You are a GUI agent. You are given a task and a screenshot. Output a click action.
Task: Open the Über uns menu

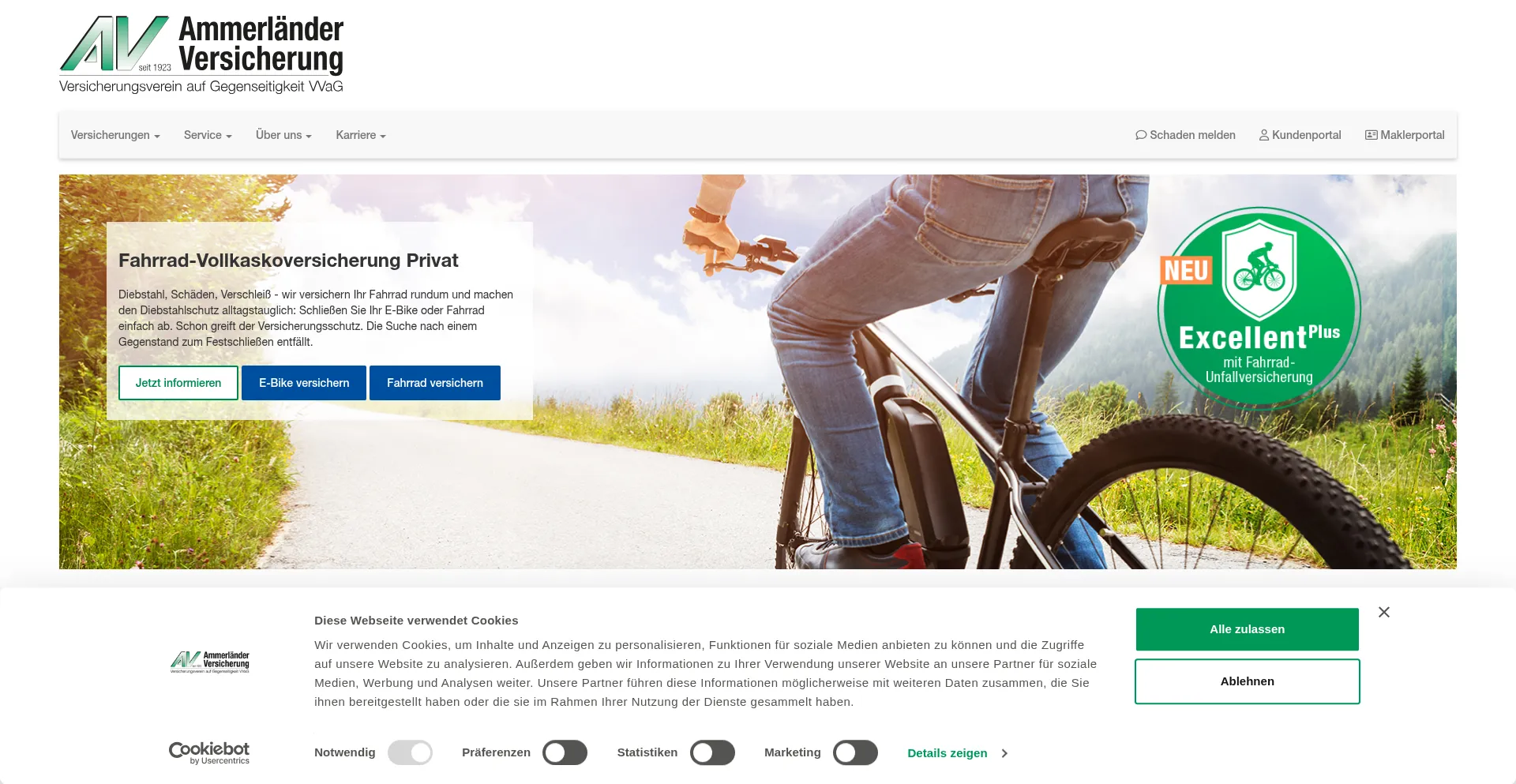[283, 135]
